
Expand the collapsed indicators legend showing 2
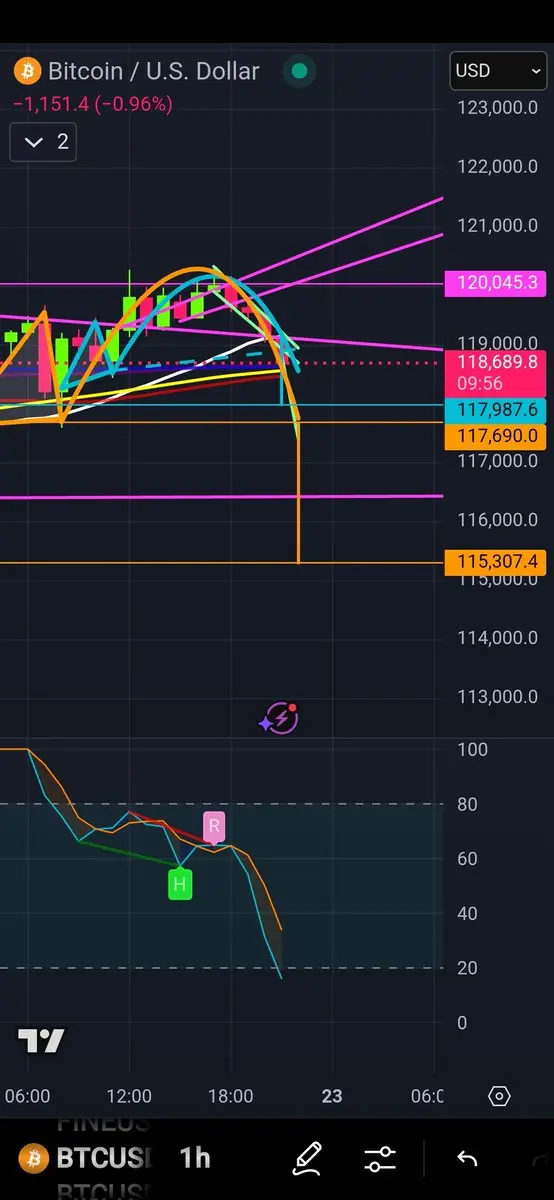(43, 142)
